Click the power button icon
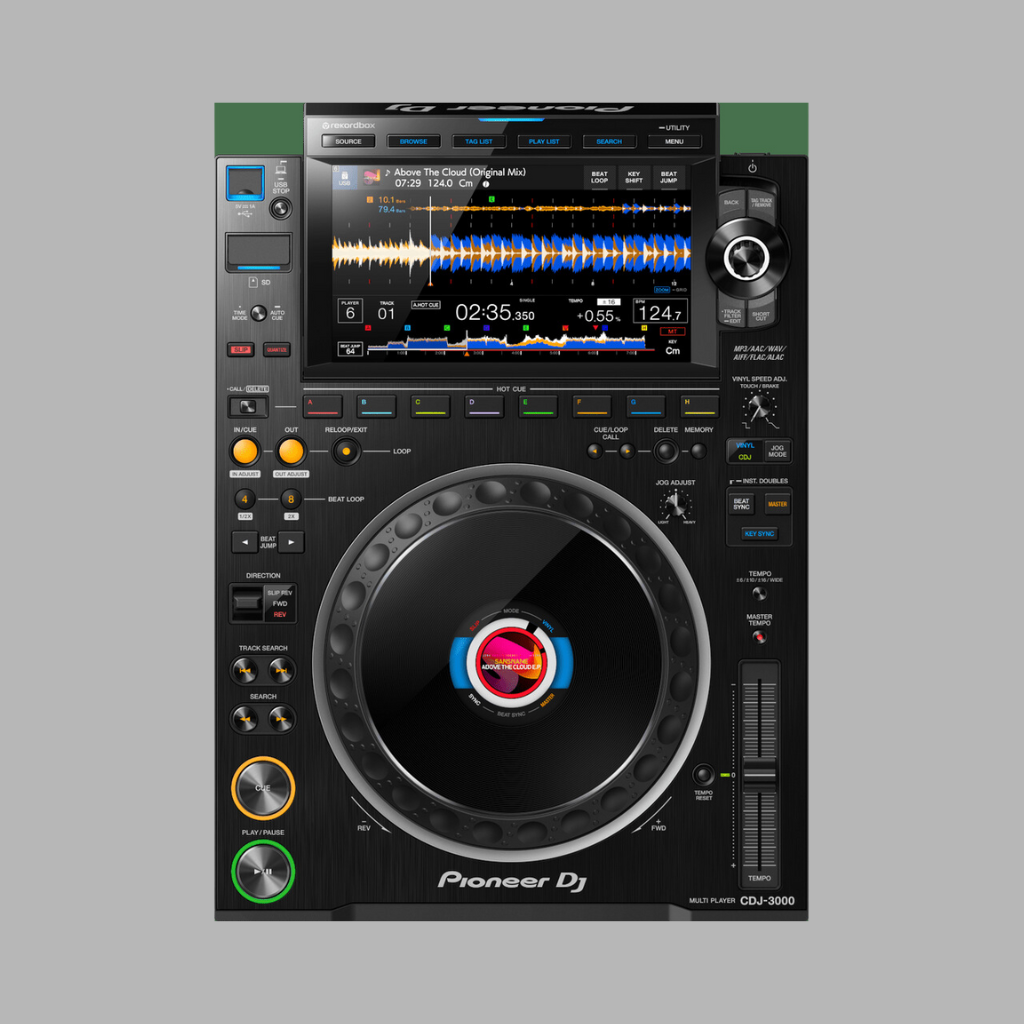 [752, 168]
